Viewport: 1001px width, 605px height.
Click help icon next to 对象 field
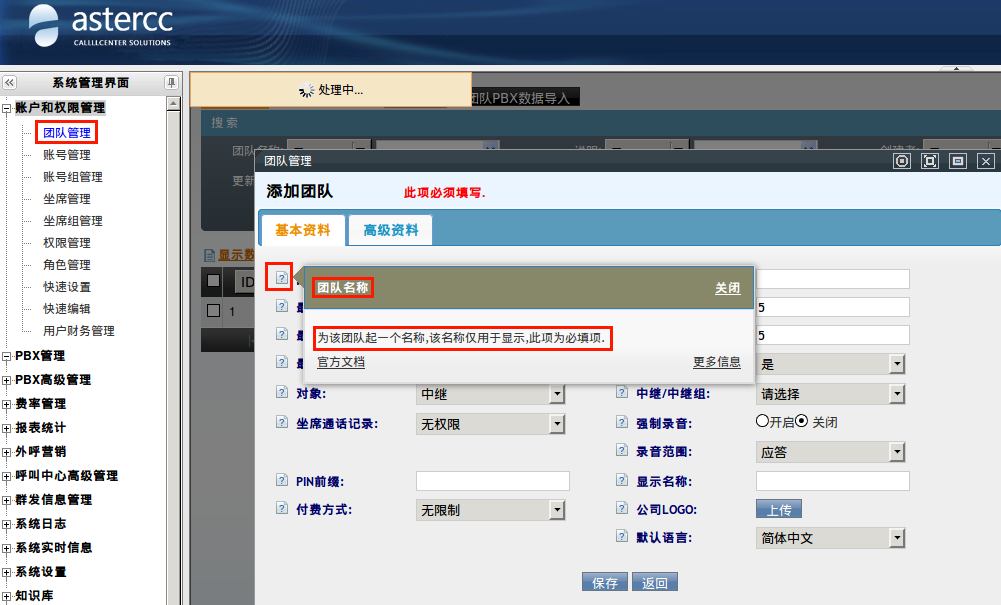pos(282,392)
